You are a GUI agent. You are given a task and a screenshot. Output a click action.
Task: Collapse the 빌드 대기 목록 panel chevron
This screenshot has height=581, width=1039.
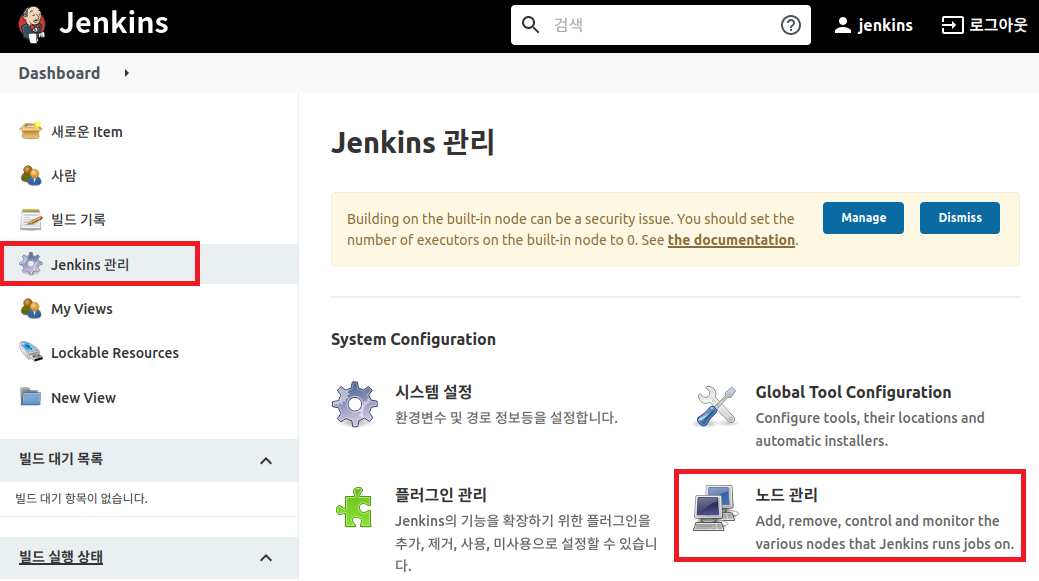tap(266, 460)
